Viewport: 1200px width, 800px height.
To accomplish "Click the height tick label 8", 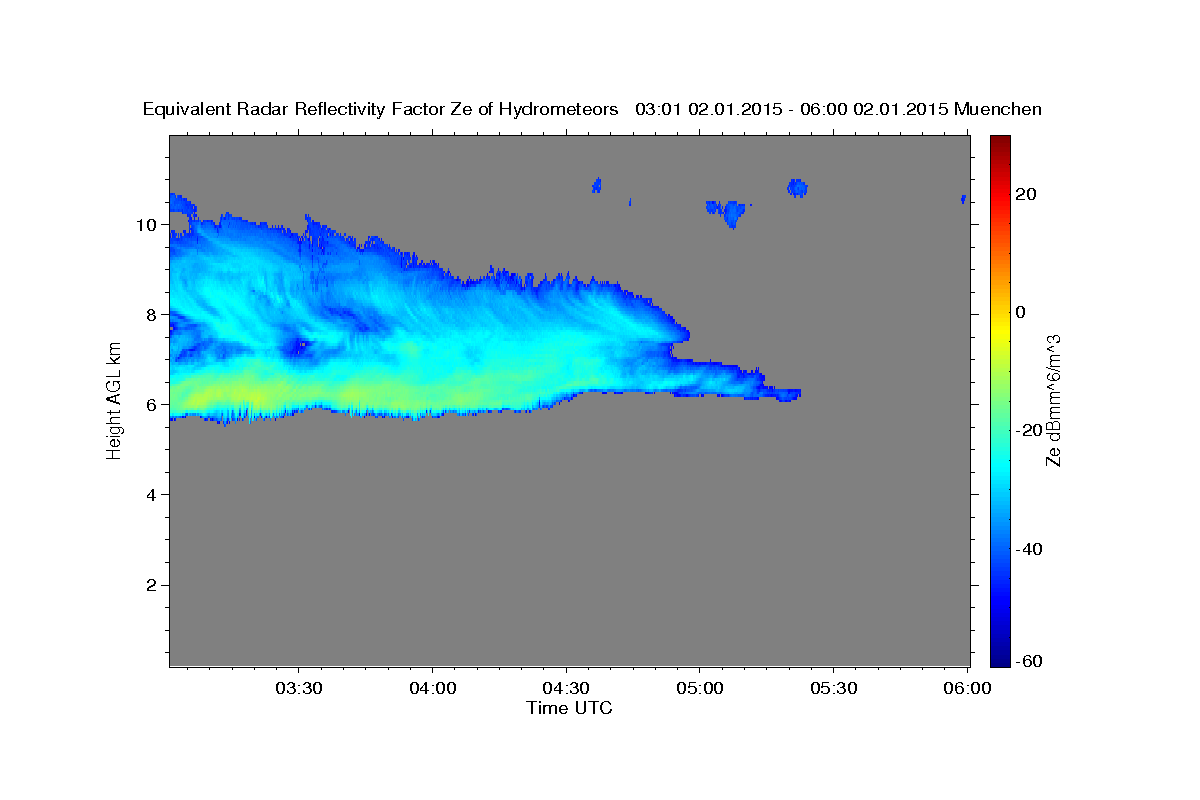I will (x=151, y=314).
